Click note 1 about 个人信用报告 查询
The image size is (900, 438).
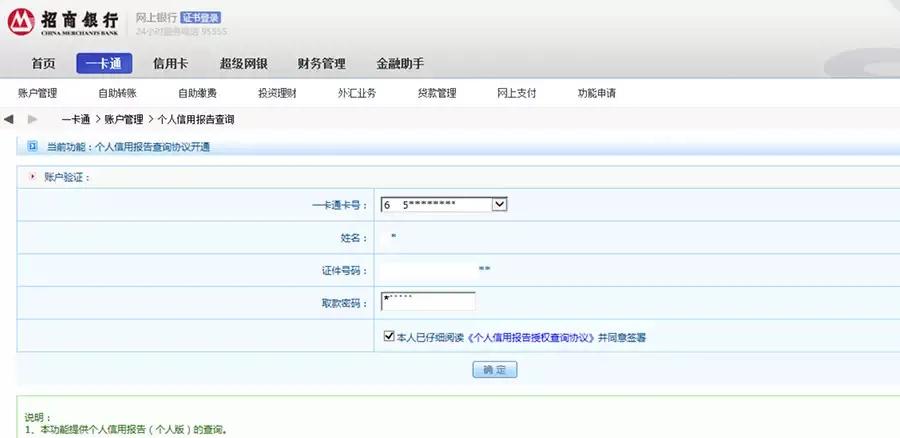(126, 430)
